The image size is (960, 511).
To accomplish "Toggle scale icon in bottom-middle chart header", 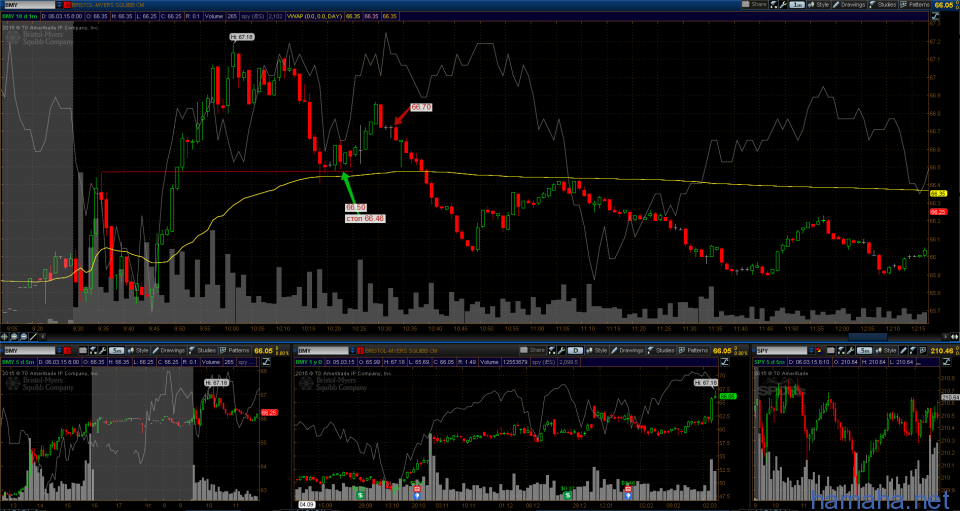I will 724,362.
